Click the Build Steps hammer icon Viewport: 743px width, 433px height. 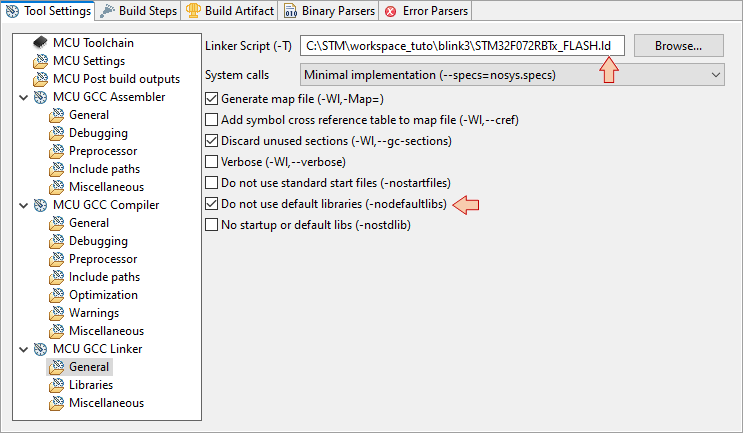[108, 10]
